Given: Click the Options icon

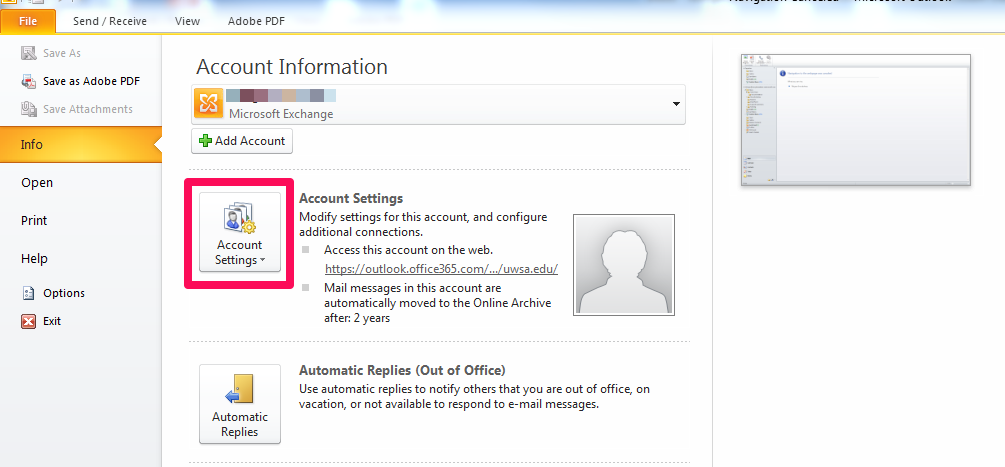Looking at the screenshot, I should [28, 293].
